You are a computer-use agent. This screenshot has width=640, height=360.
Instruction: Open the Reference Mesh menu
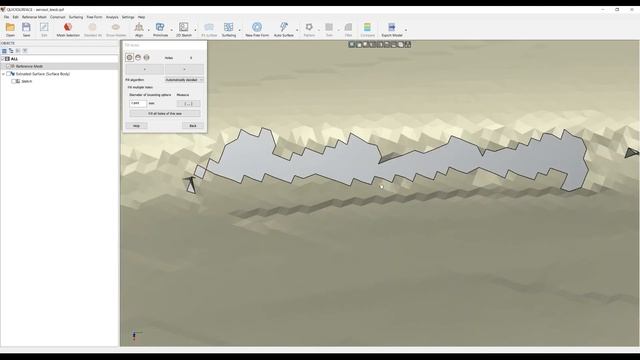tap(34, 17)
